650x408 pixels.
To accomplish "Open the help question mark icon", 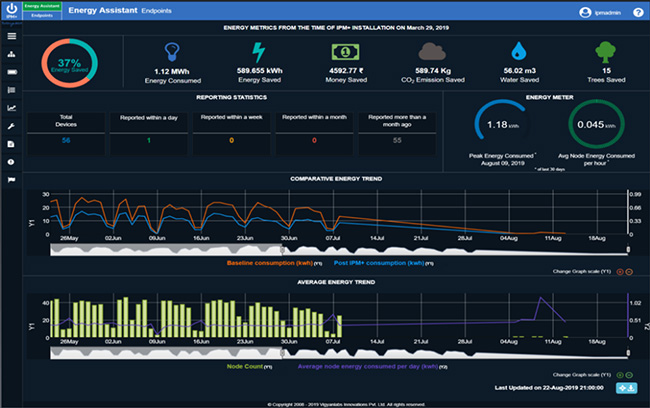I will pos(638,12).
